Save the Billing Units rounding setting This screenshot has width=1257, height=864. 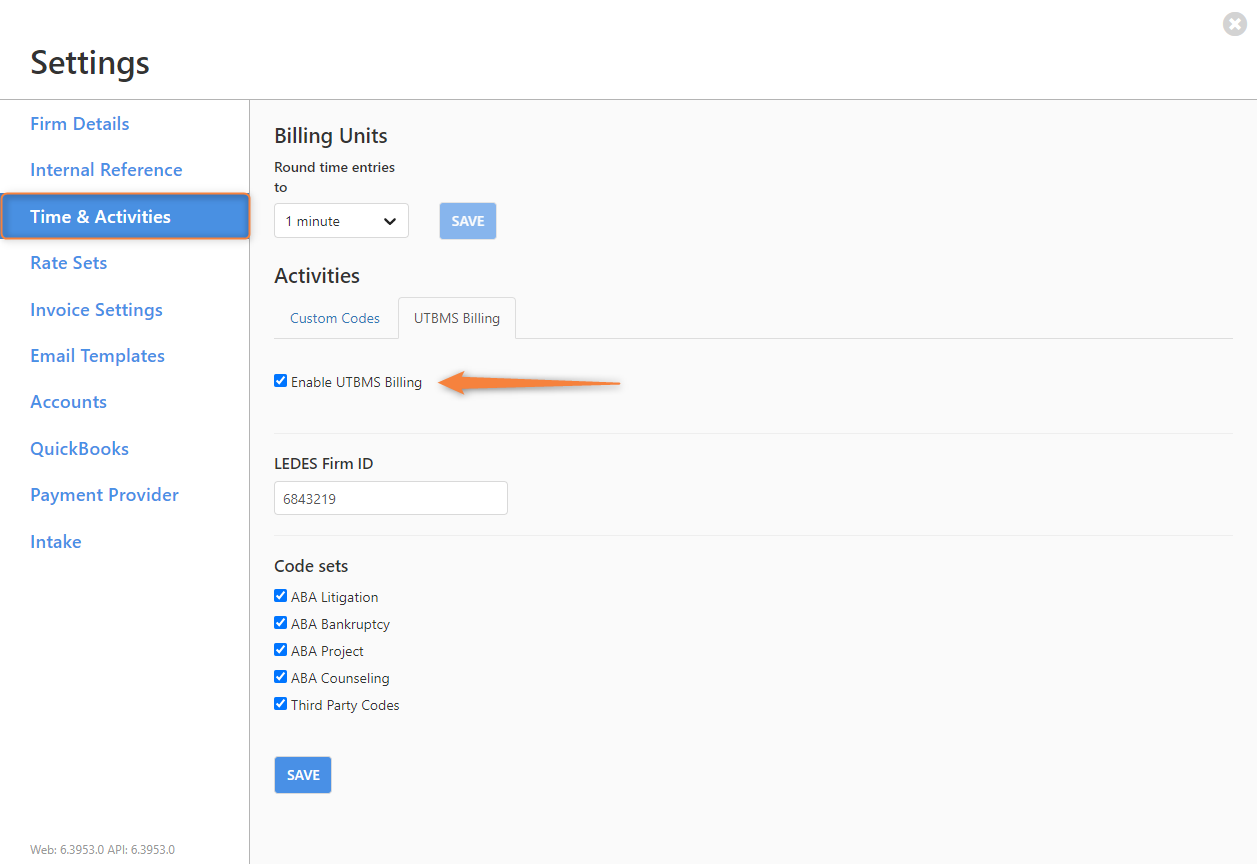(467, 220)
